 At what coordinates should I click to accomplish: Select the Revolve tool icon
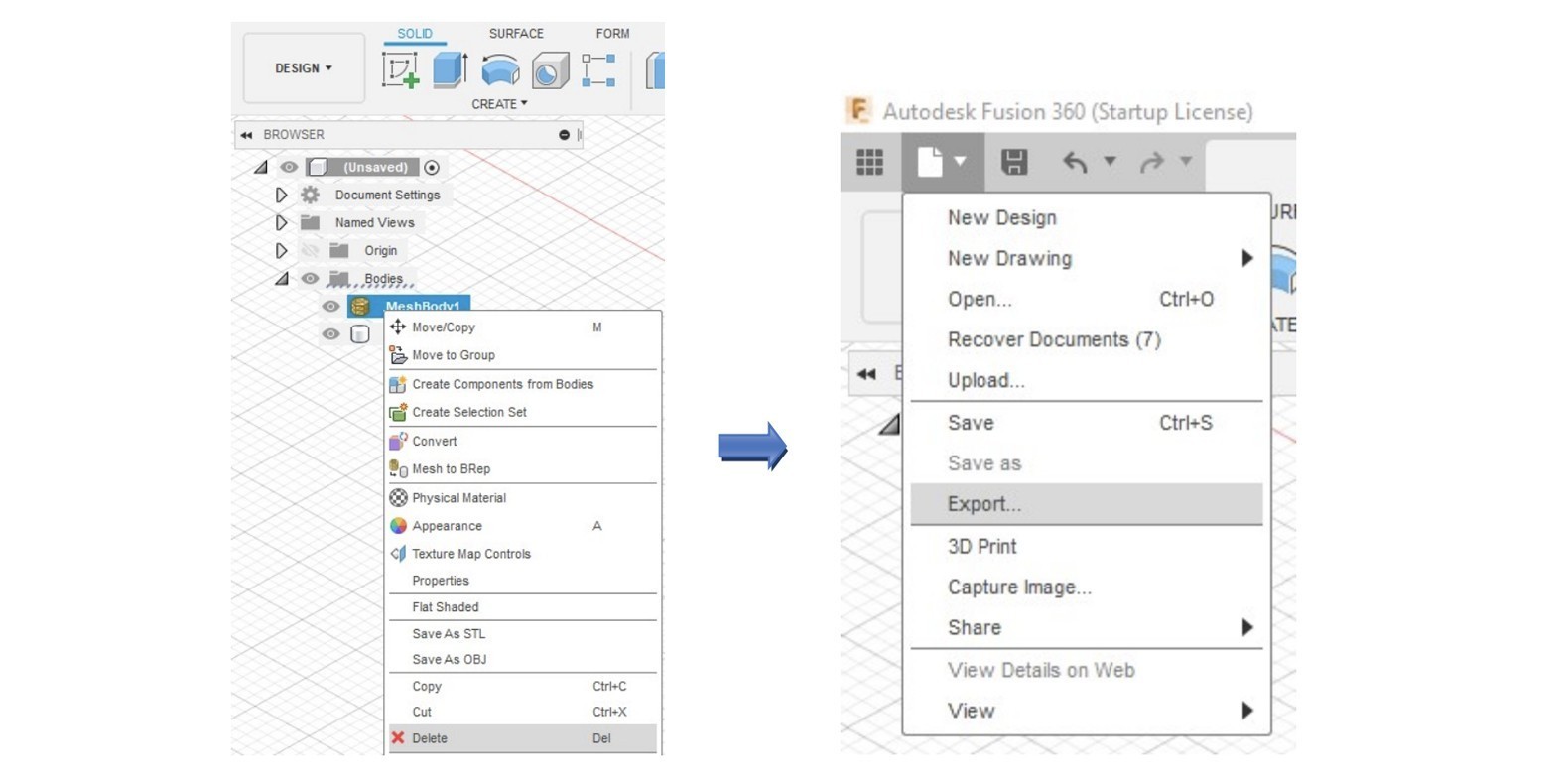click(x=500, y=70)
